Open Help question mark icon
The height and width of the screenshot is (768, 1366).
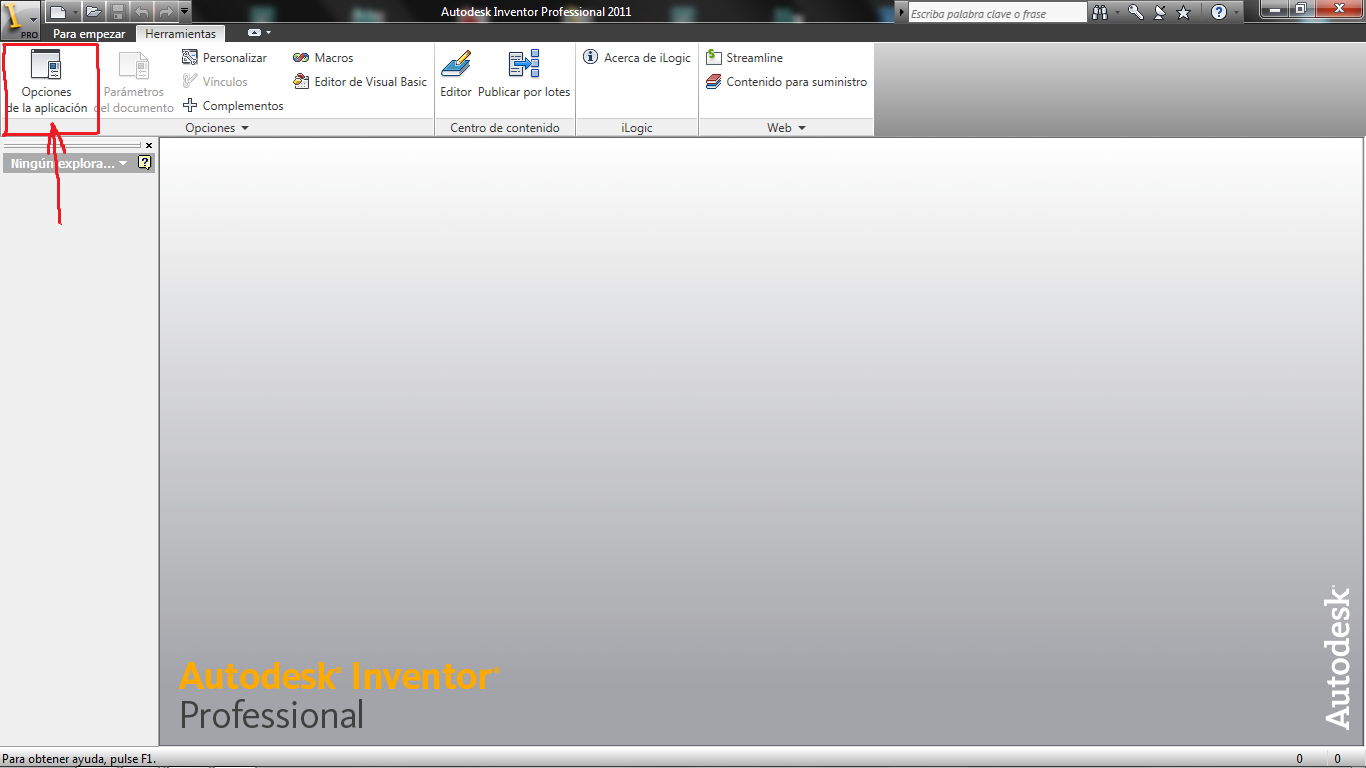pyautogui.click(x=1218, y=12)
